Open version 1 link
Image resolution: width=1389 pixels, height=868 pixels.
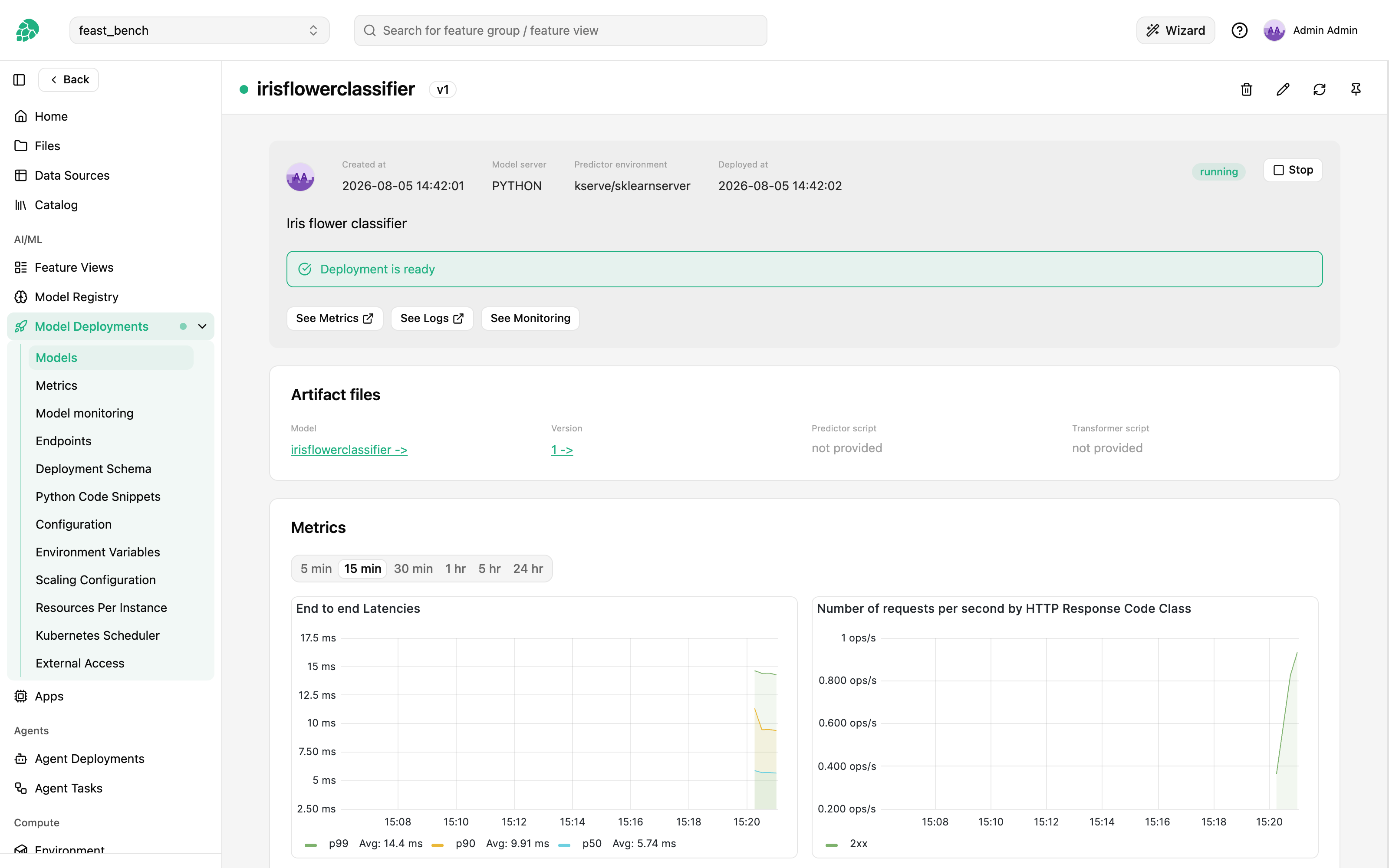point(562,450)
